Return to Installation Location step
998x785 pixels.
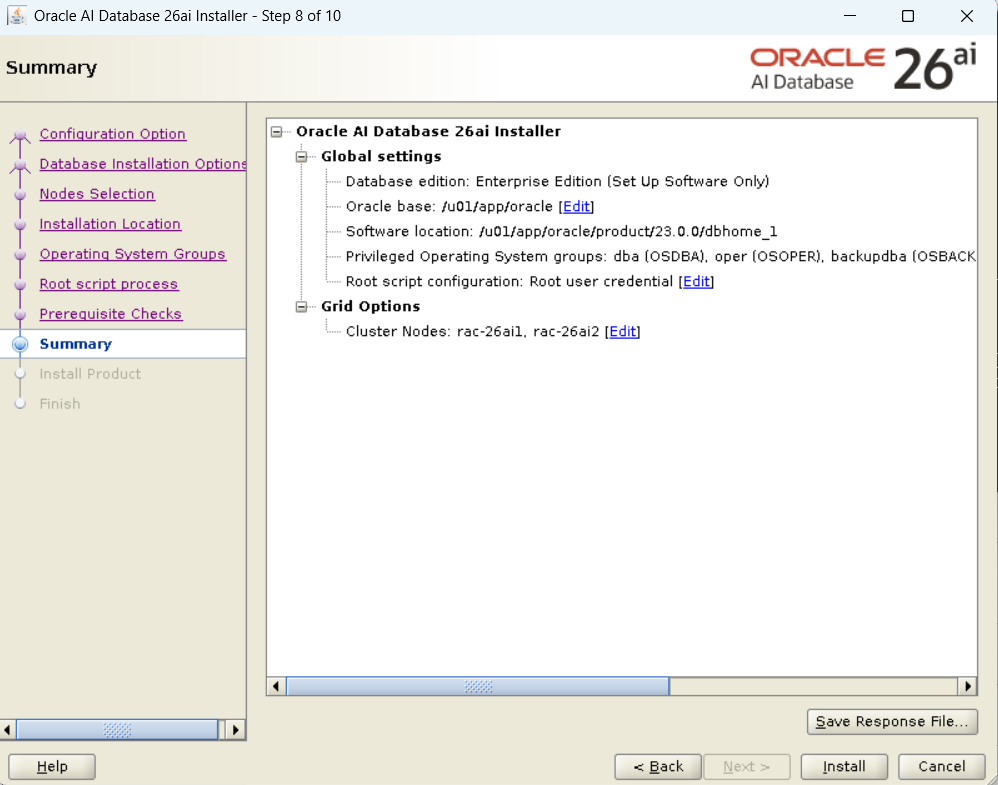tap(110, 224)
